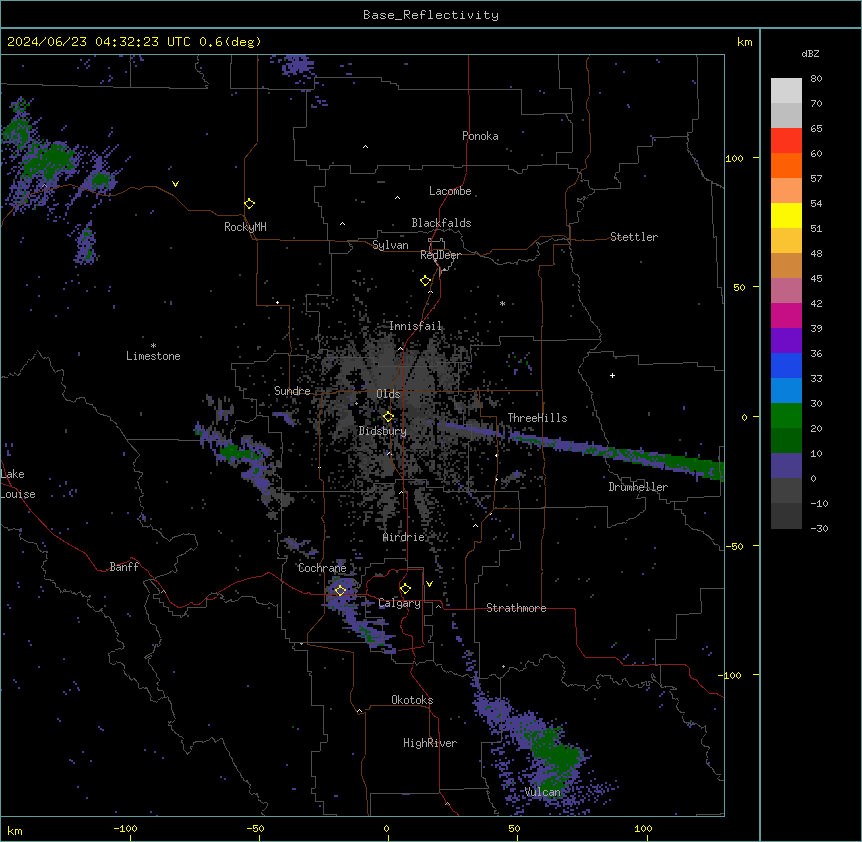Click the yellow diamond marker above Didsbury
The height and width of the screenshot is (842, 862).
click(389, 417)
